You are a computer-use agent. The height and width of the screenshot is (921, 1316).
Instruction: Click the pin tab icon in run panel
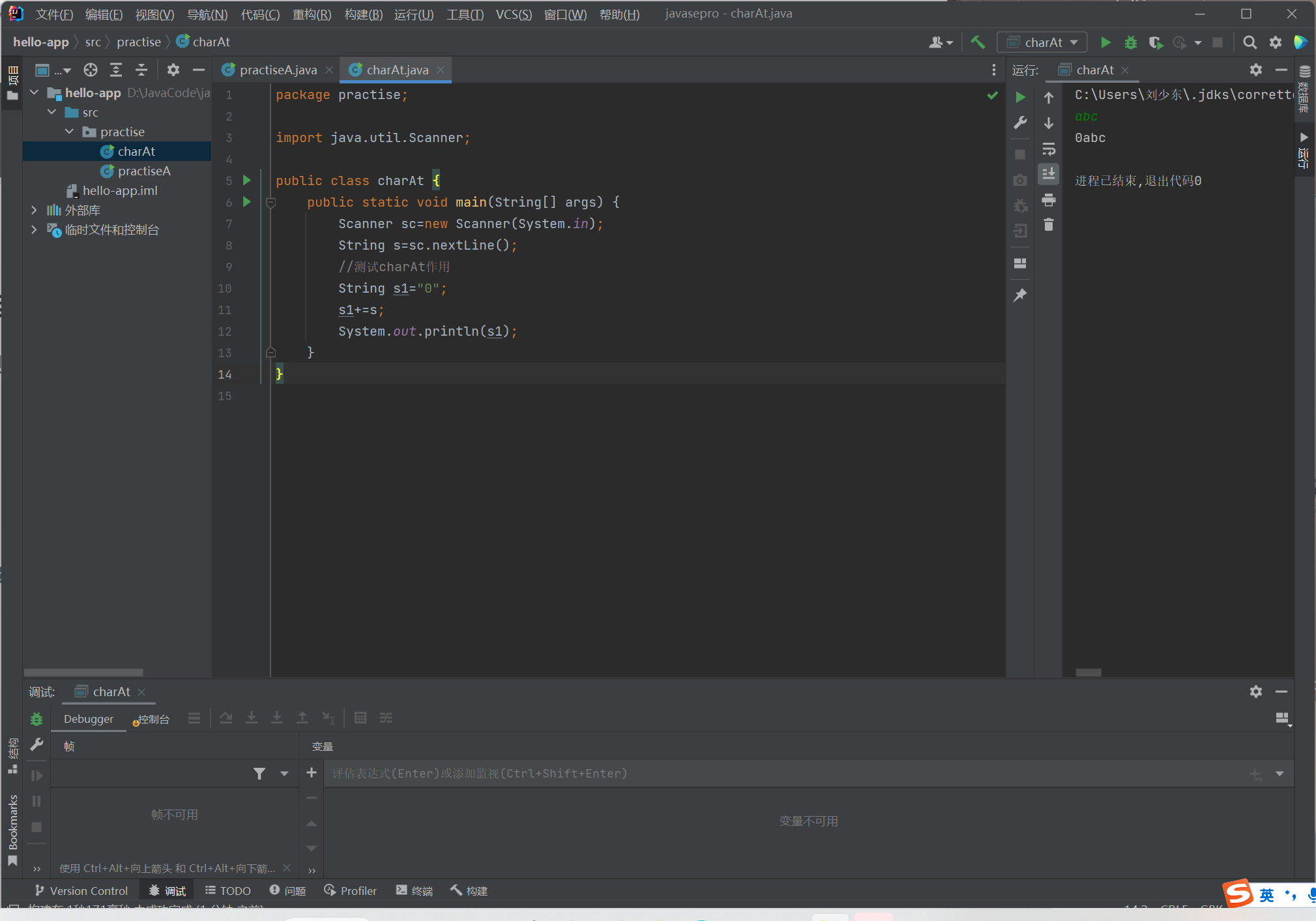click(1020, 295)
